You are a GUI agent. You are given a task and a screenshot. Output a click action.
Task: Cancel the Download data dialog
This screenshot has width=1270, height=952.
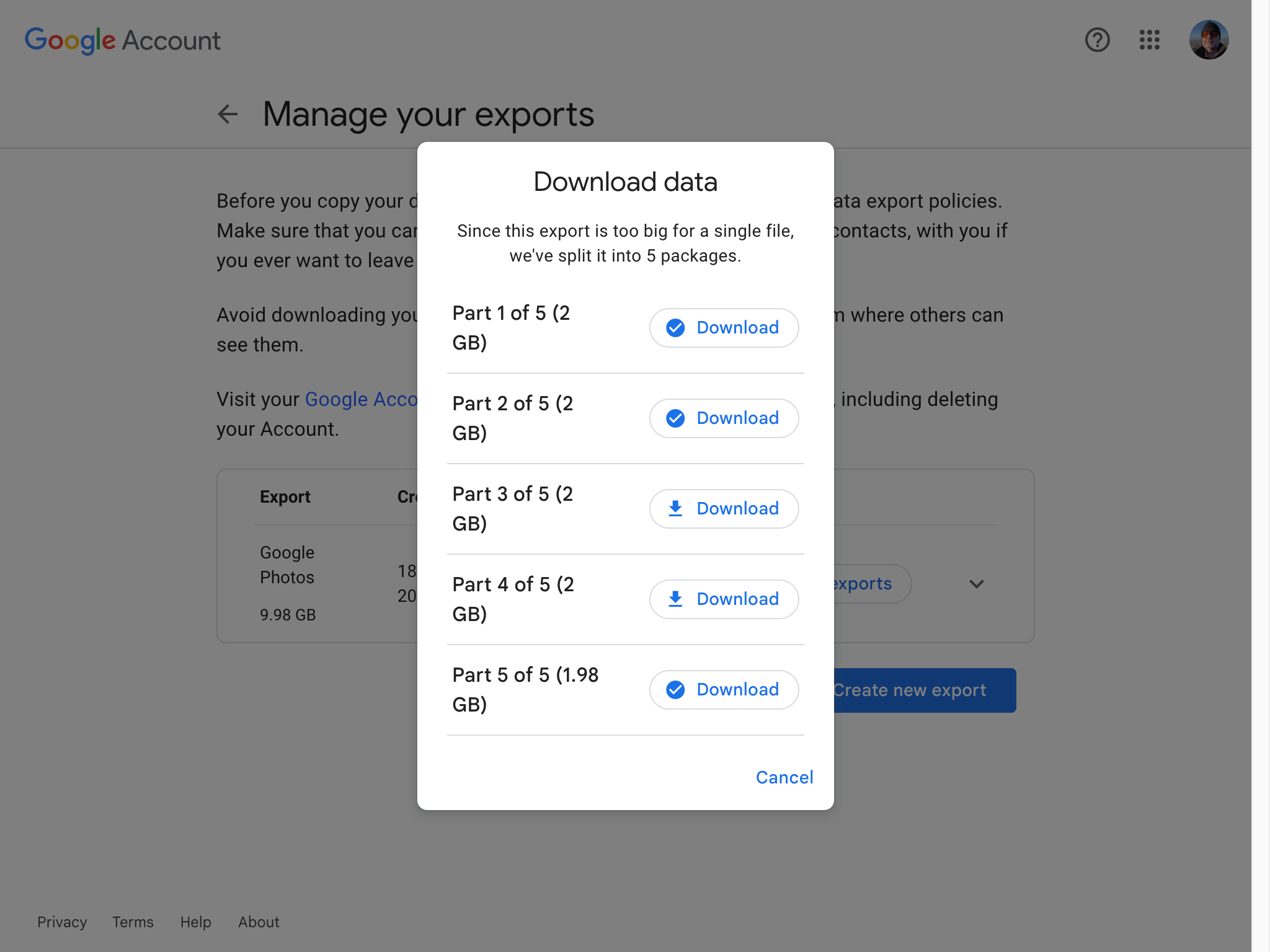[x=784, y=777]
